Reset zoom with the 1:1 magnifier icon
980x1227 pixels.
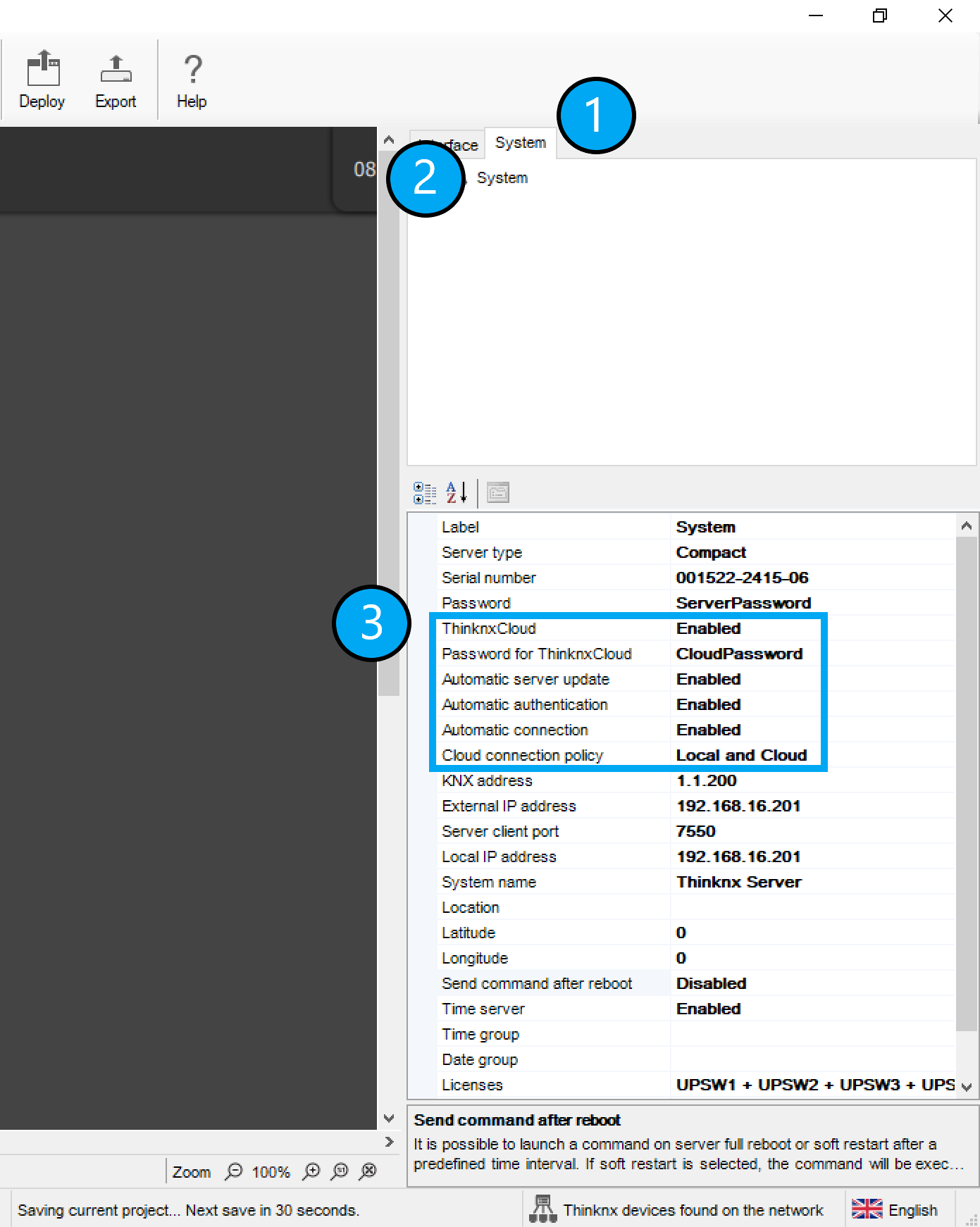pyautogui.click(x=340, y=1171)
